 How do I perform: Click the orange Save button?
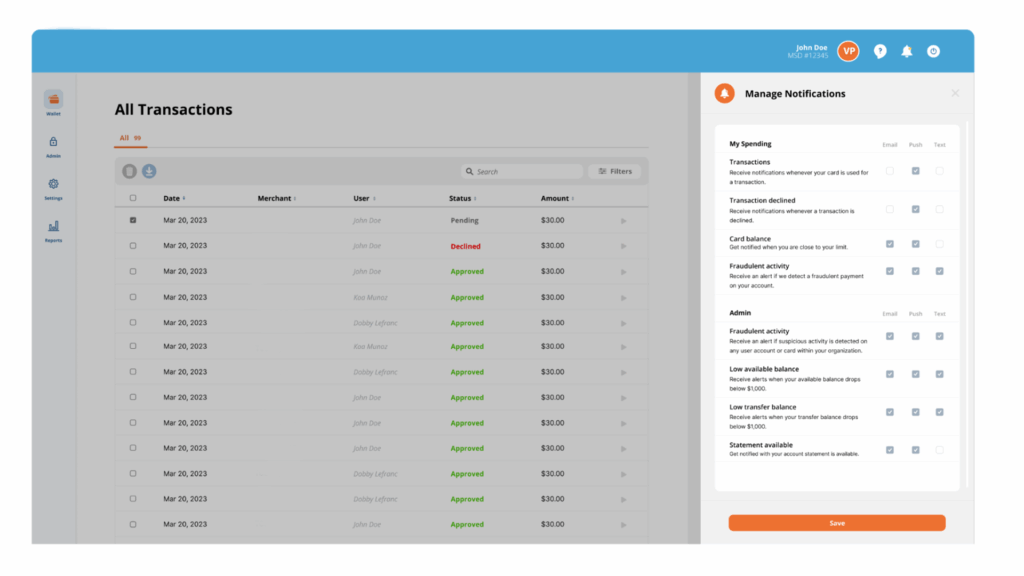pyautogui.click(x=836, y=523)
